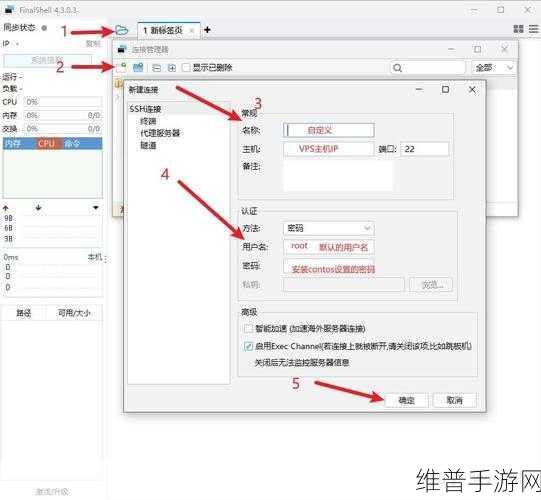Click the CPU usage progress bar

63,102
